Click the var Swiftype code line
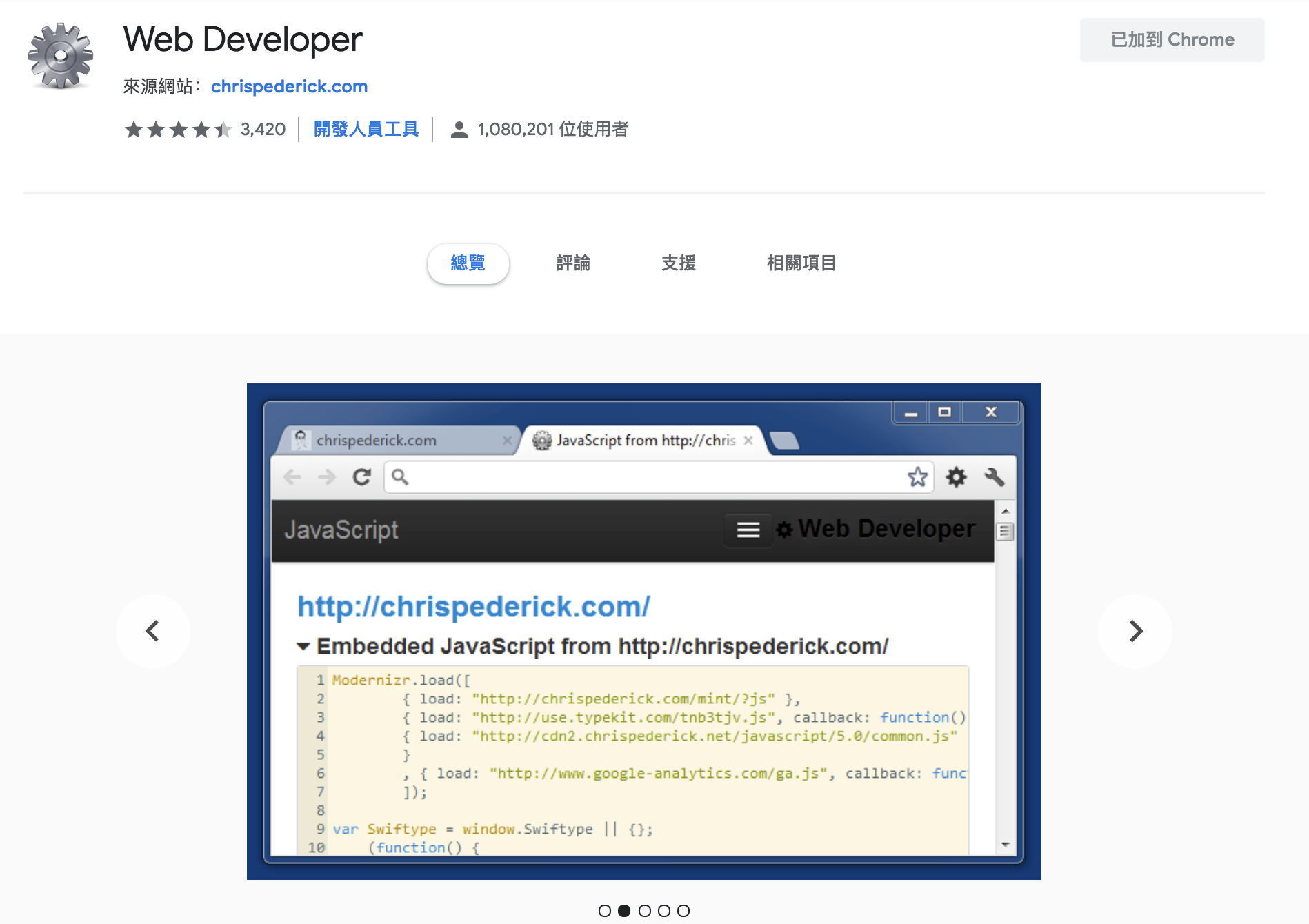 492,829
